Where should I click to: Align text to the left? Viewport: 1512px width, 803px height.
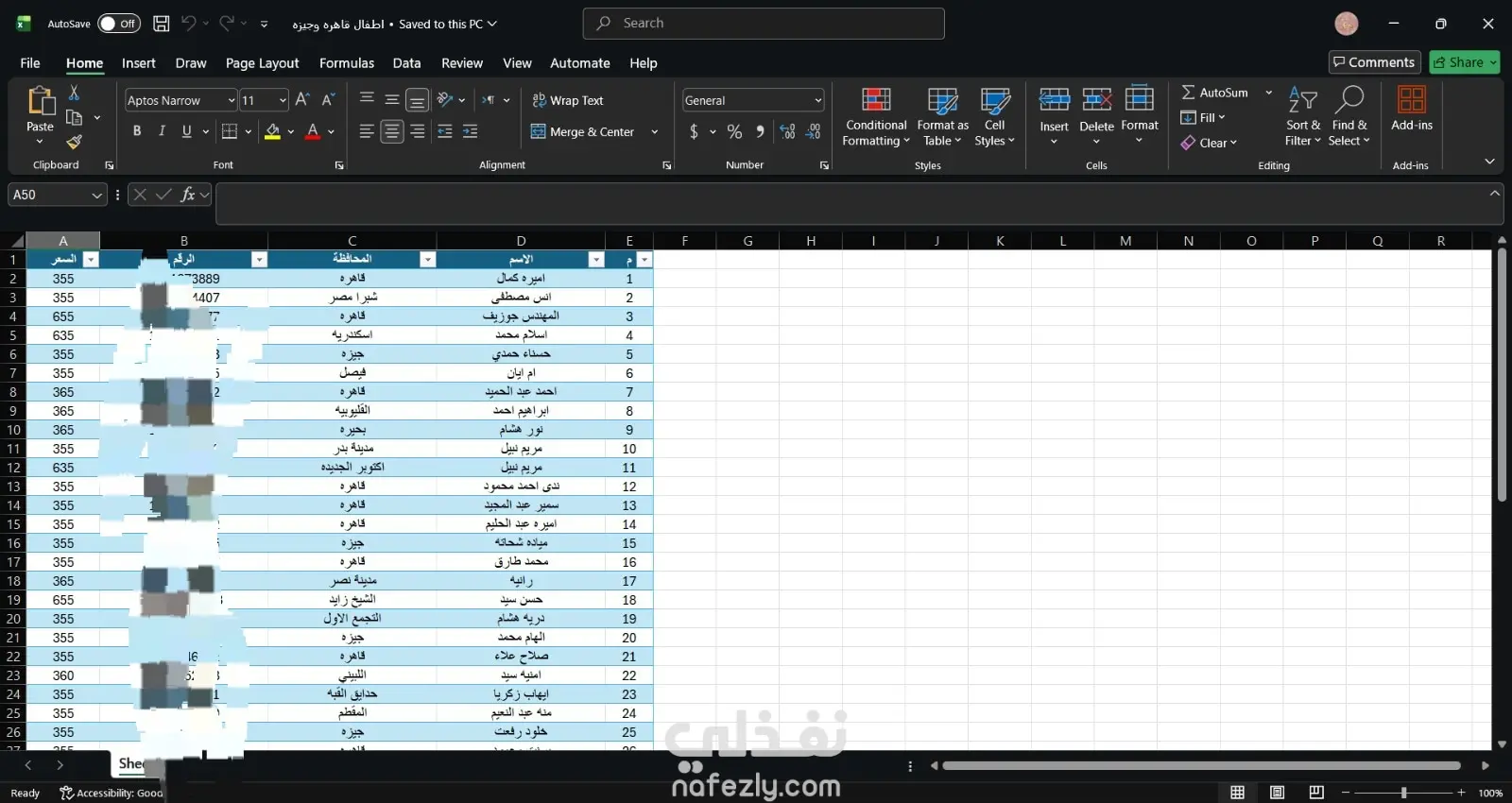pyautogui.click(x=367, y=131)
